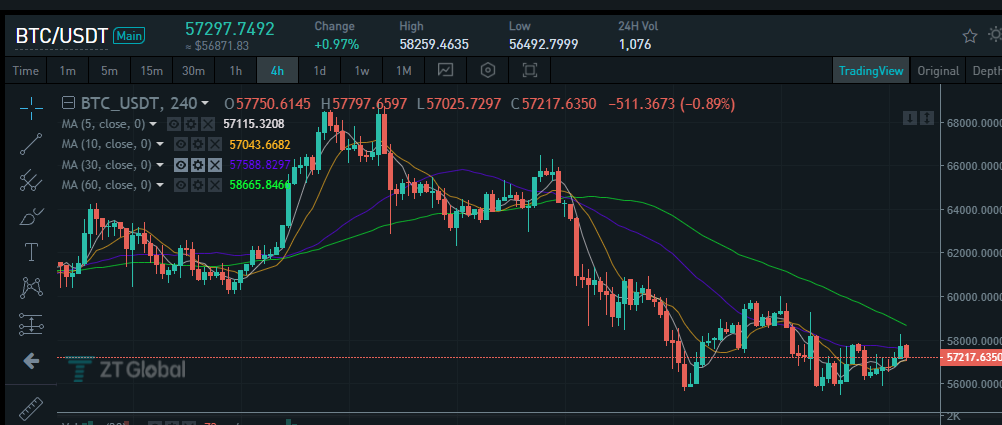This screenshot has width=1002, height=425.
Task: Click the 24H Vol value 1,076
Action: pyautogui.click(x=635, y=44)
